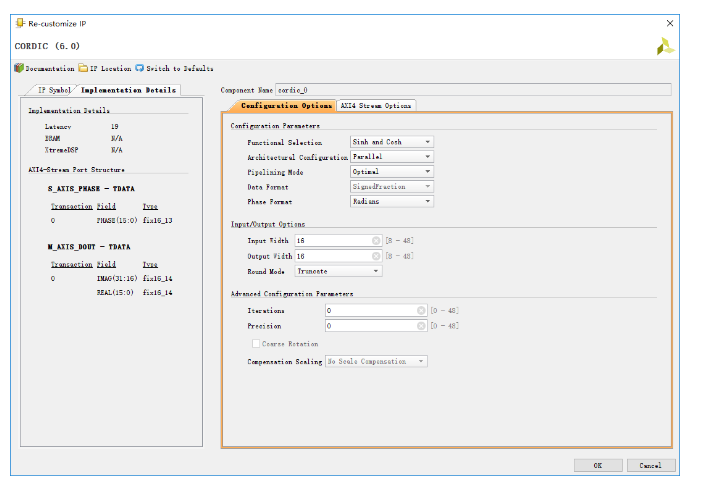Expand the Architectural Configuration dropdown
Viewport: 702px width, 484px height.
point(391,157)
